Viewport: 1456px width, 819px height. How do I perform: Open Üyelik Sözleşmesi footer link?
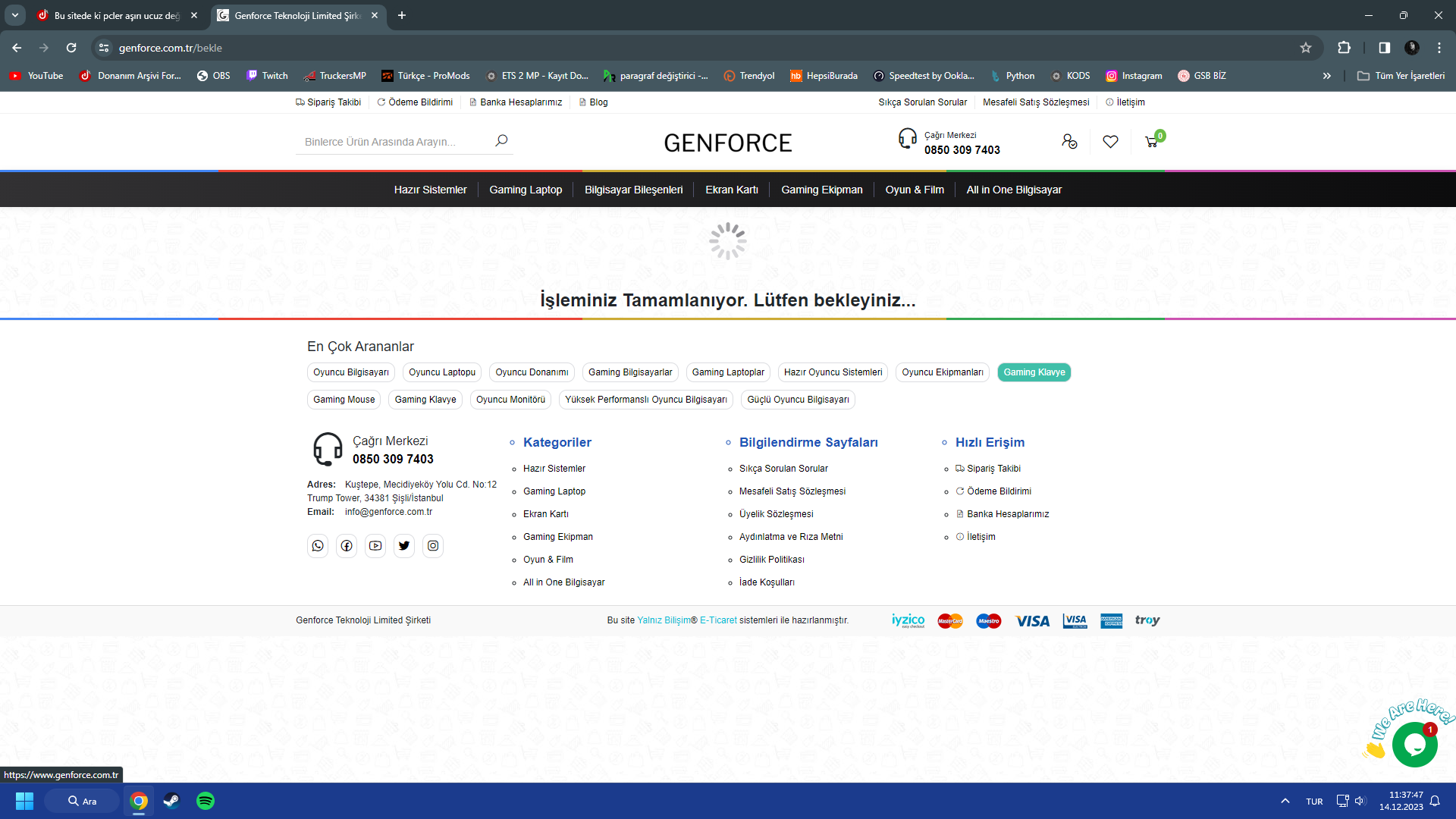pyautogui.click(x=776, y=514)
